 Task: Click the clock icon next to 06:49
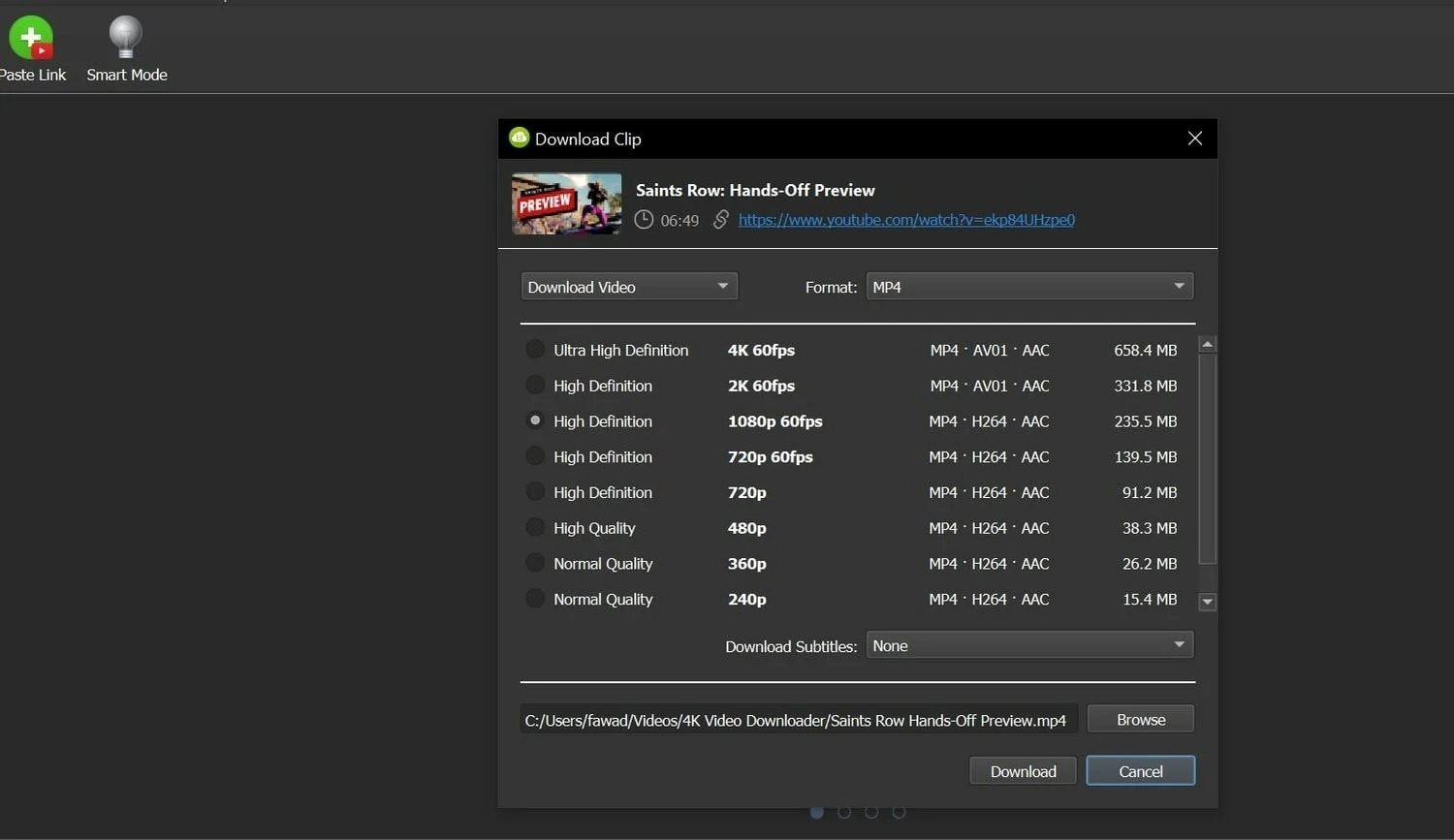(644, 220)
